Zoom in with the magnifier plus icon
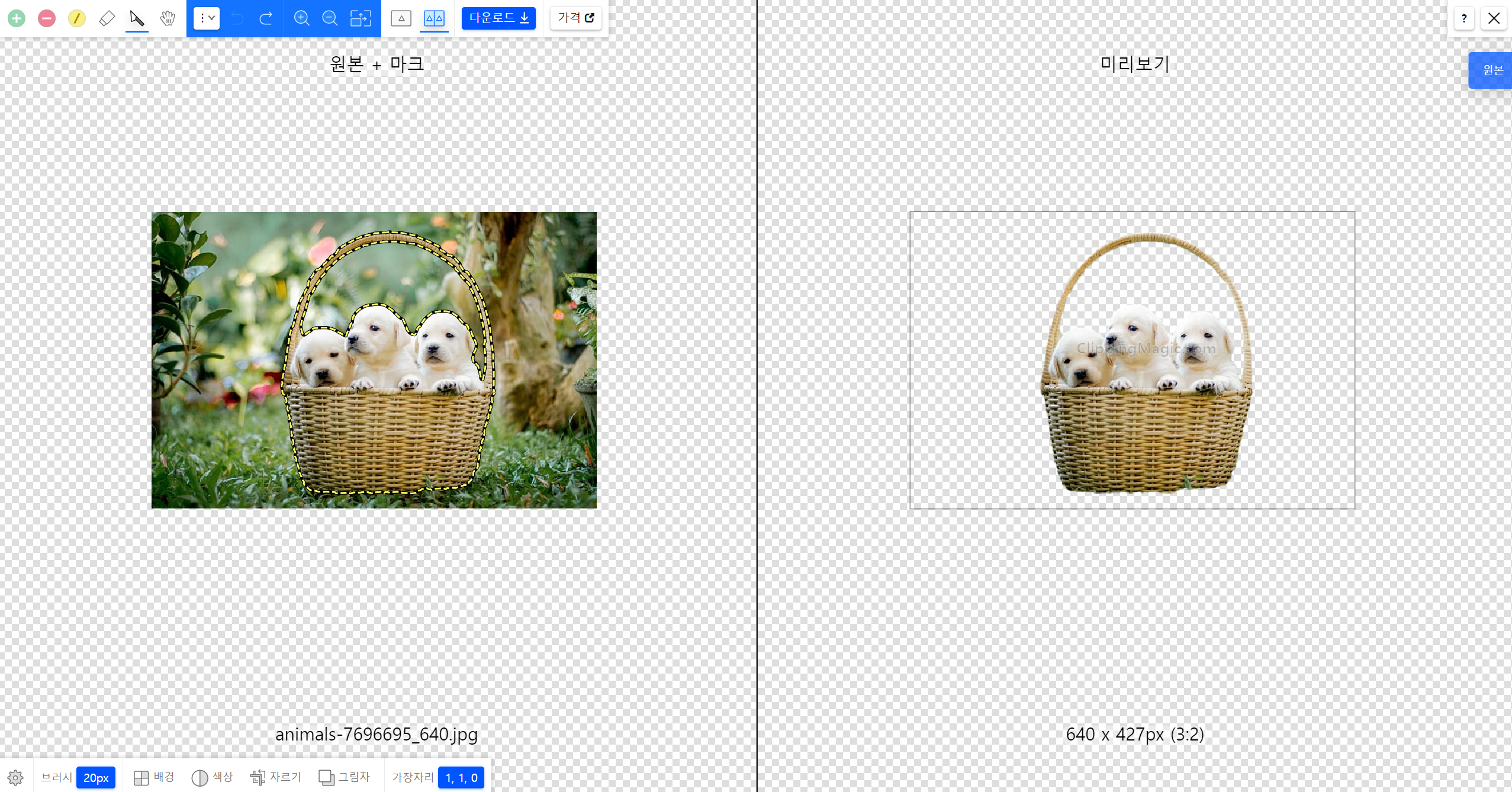 [x=302, y=18]
